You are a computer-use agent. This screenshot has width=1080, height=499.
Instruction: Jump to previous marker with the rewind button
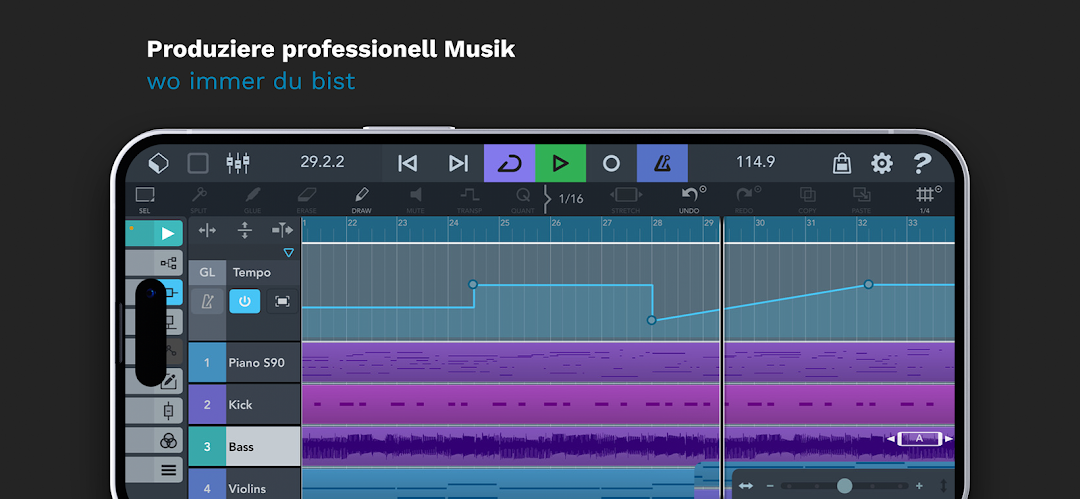(408, 163)
